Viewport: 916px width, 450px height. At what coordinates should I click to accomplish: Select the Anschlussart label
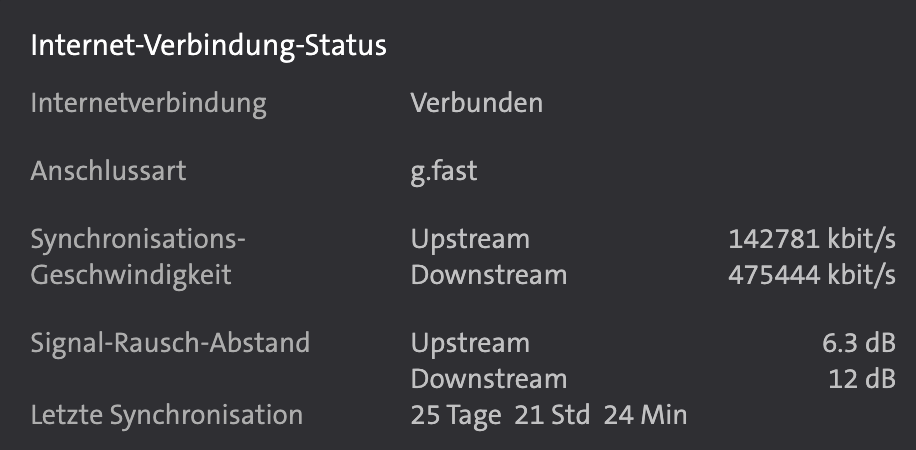coord(108,171)
